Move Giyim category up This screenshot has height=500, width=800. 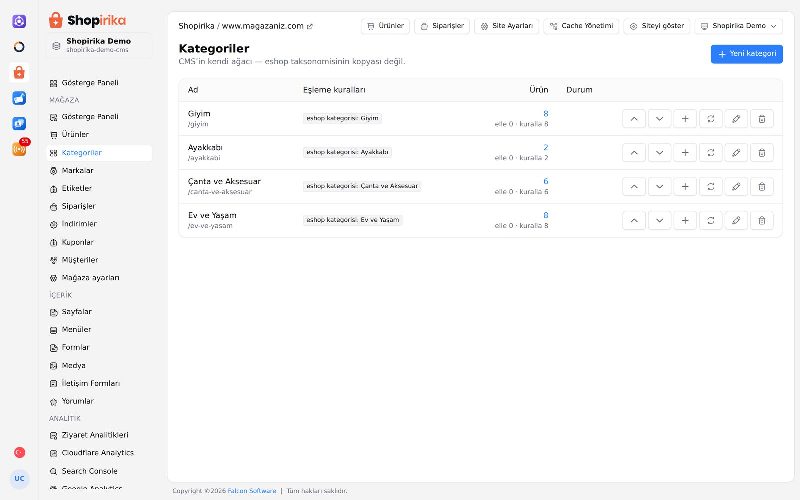[634, 119]
